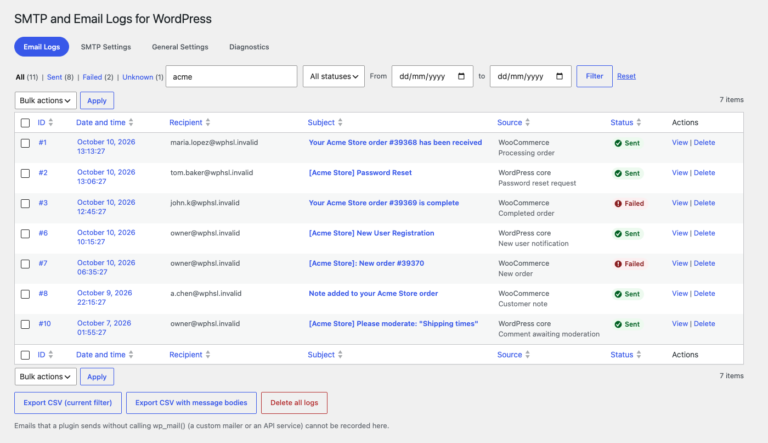The image size is (768, 443).
Task: Show Unknown (1) emails filter
Action: 143,77
